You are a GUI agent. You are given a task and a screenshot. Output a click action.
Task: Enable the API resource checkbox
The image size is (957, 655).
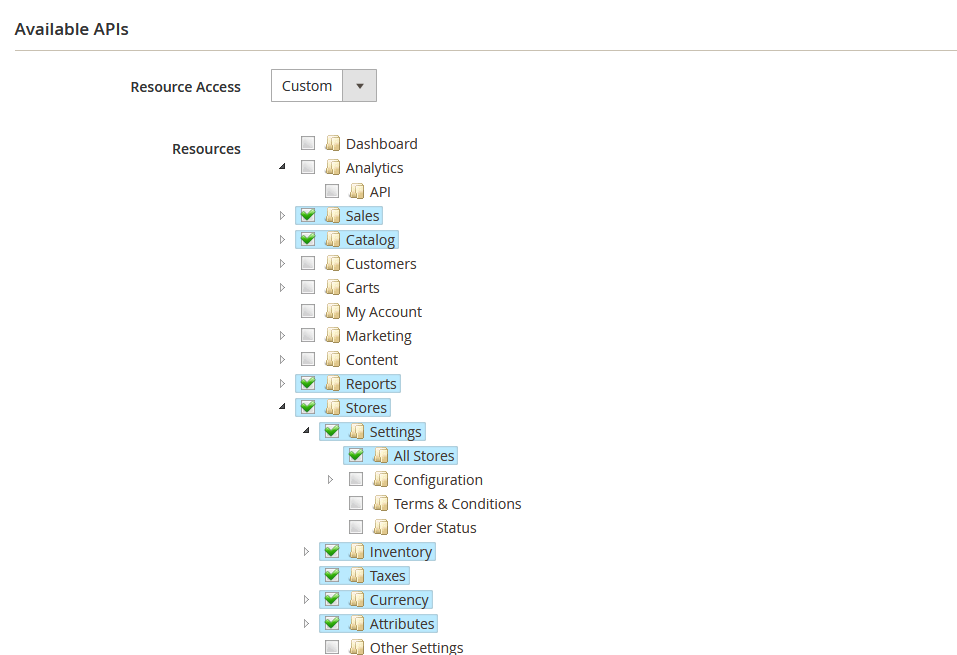point(332,191)
